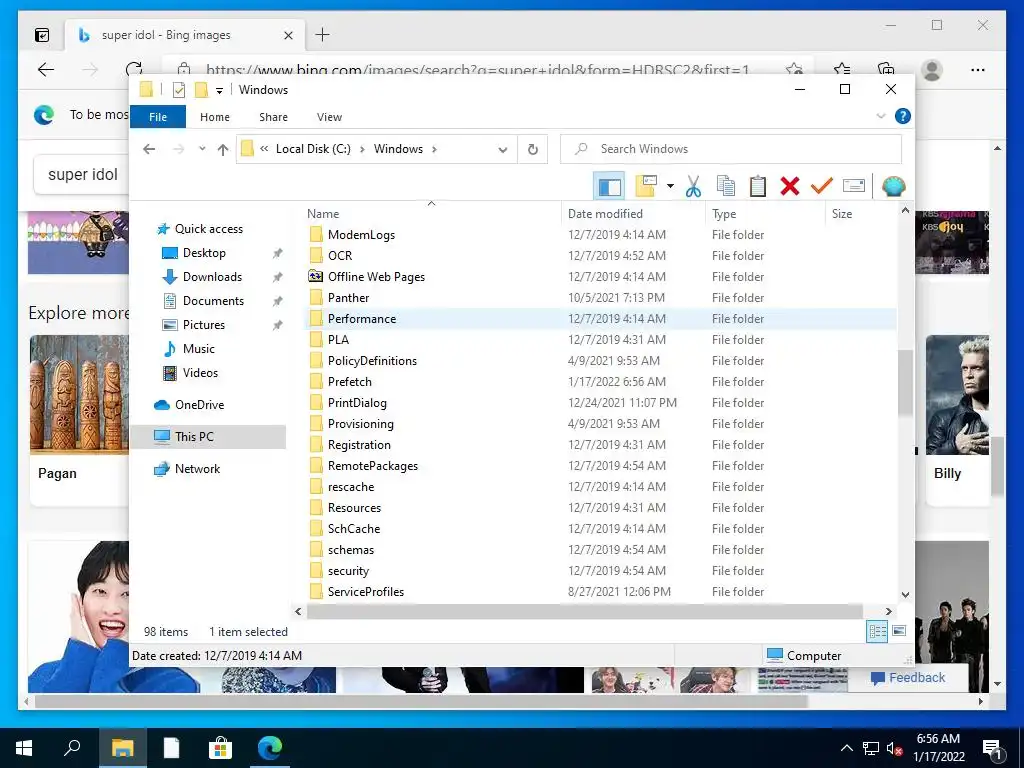Select OneDrive in navigation pane
Screen dimensions: 1024x768
pos(199,405)
